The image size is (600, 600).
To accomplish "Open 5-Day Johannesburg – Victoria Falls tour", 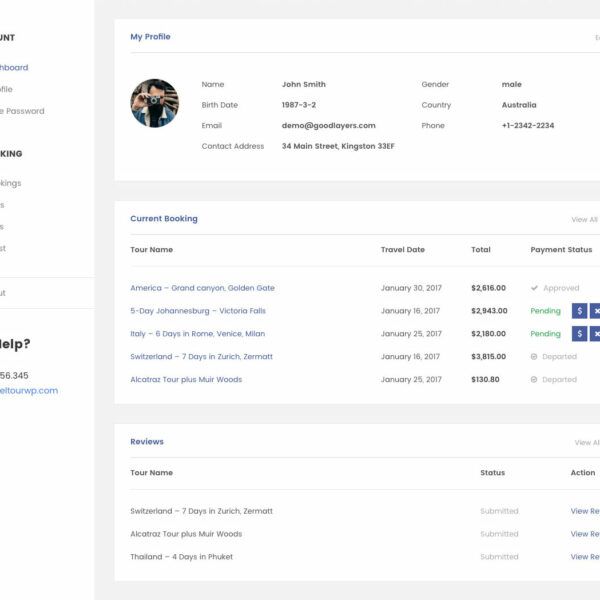I will coord(197,311).
